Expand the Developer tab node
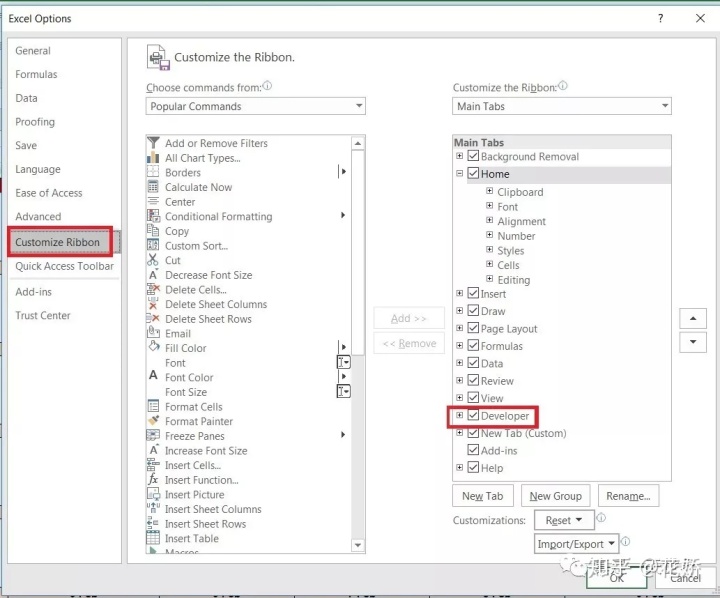 click(x=459, y=415)
